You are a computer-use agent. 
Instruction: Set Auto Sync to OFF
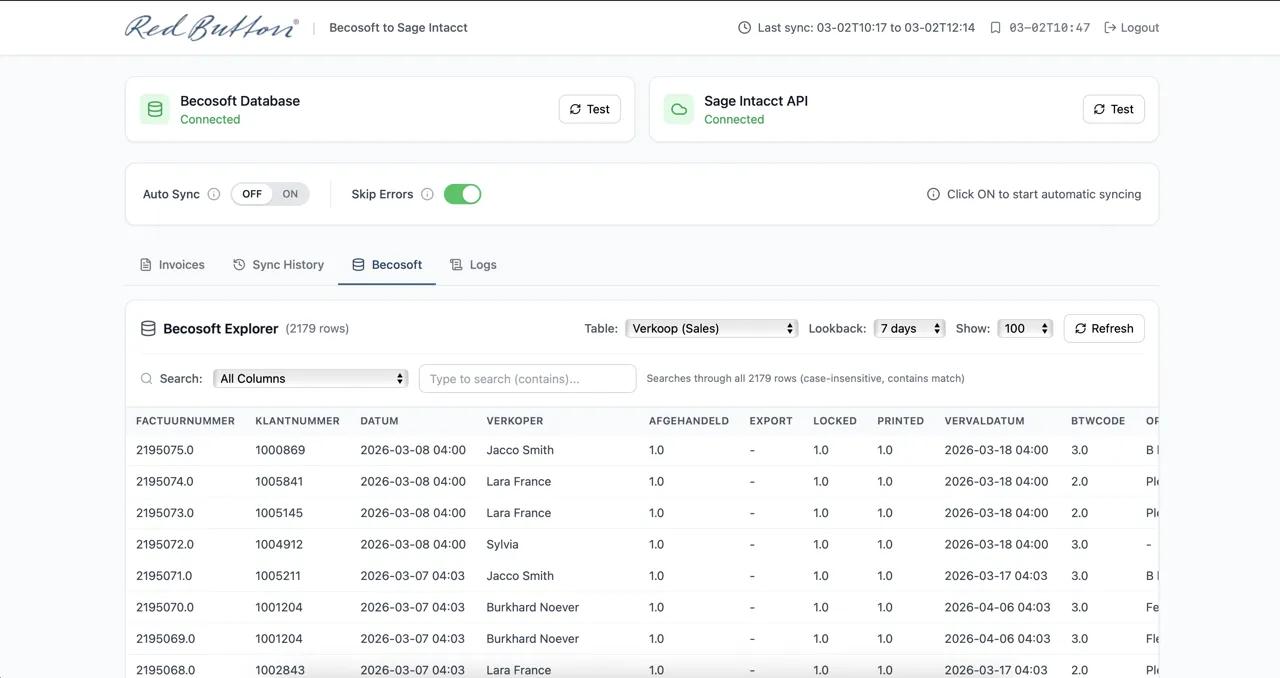tap(252, 194)
